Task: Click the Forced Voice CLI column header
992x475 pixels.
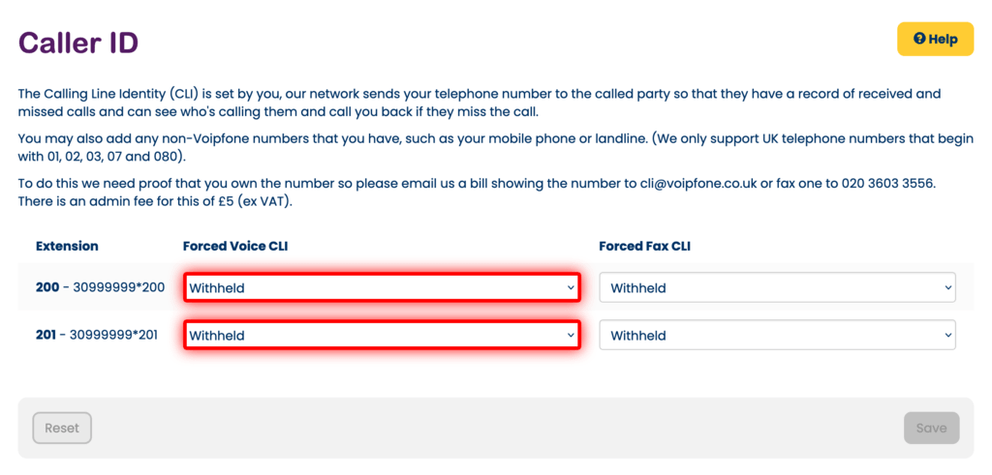Action: point(236,246)
